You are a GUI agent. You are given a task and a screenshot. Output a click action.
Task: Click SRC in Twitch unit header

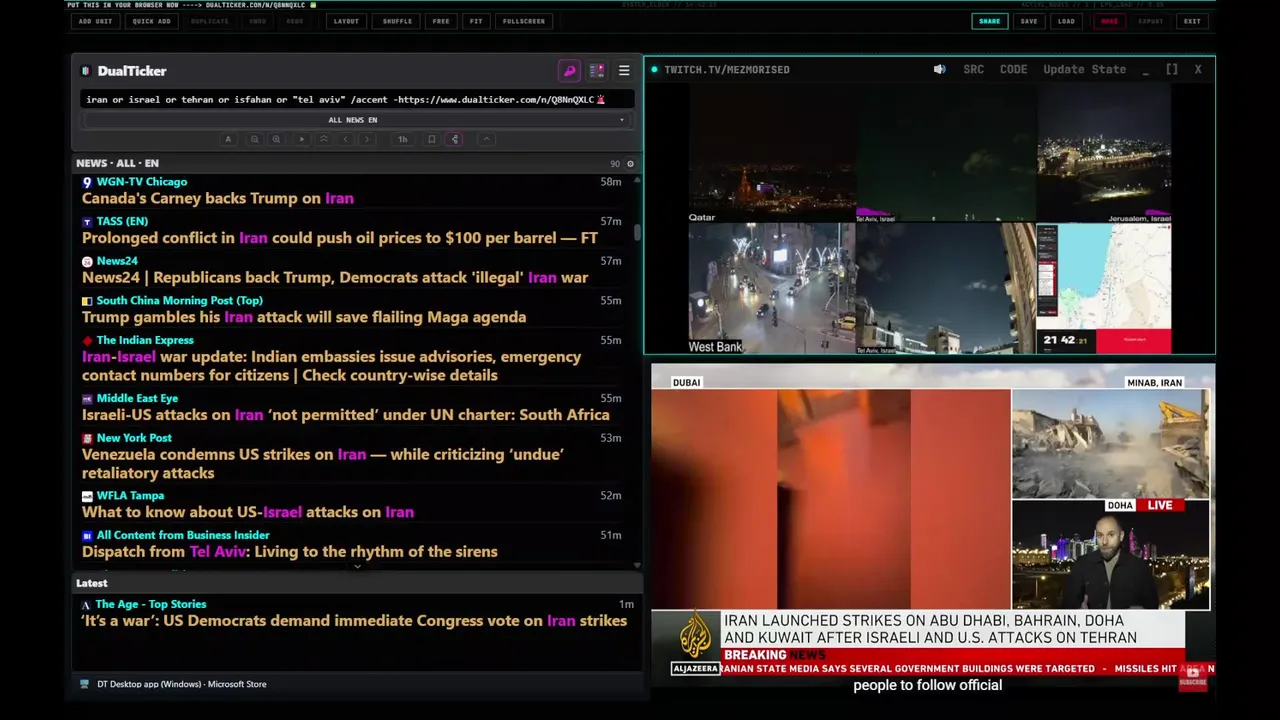point(973,69)
